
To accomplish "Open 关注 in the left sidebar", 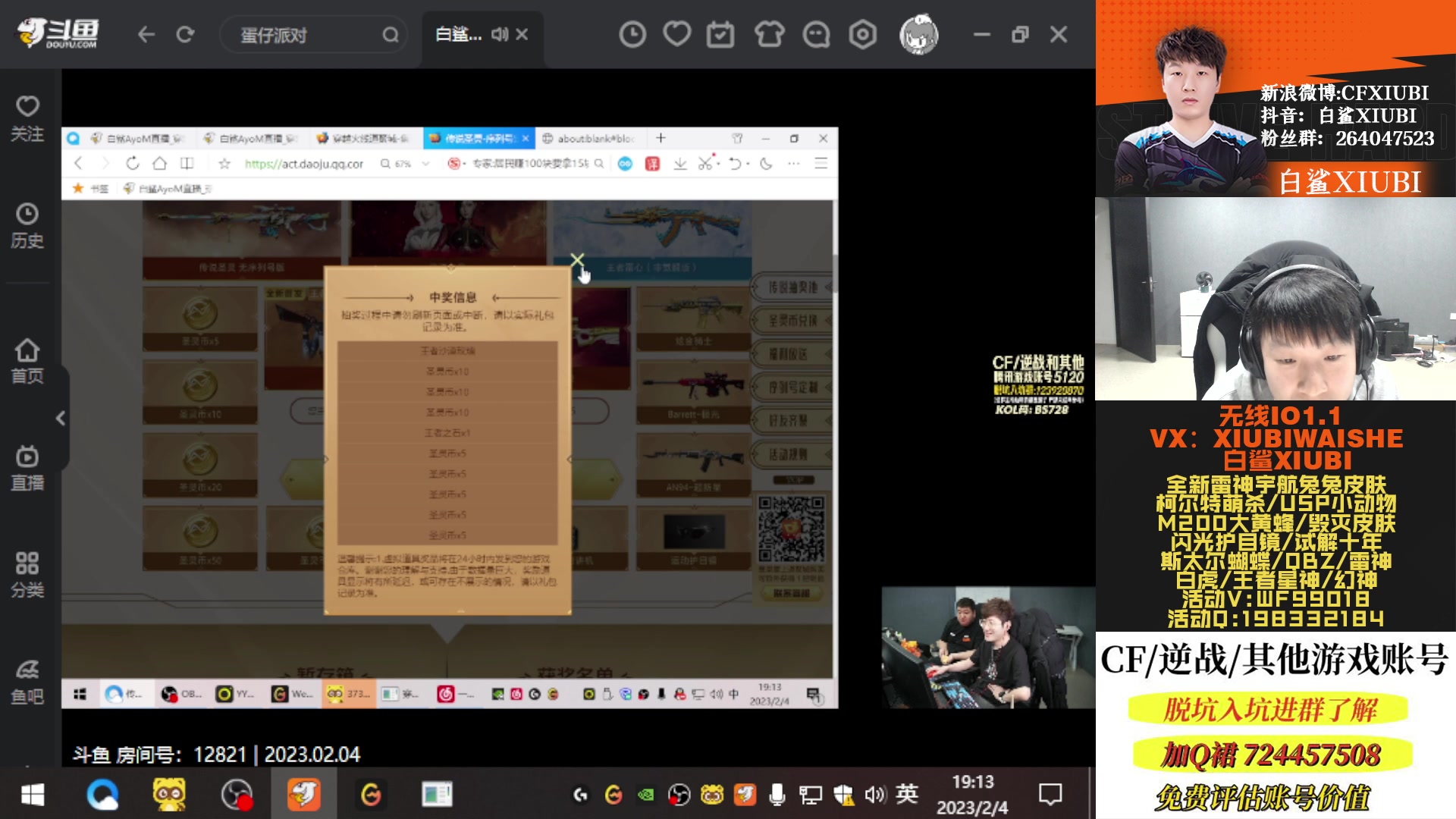I will [27, 120].
